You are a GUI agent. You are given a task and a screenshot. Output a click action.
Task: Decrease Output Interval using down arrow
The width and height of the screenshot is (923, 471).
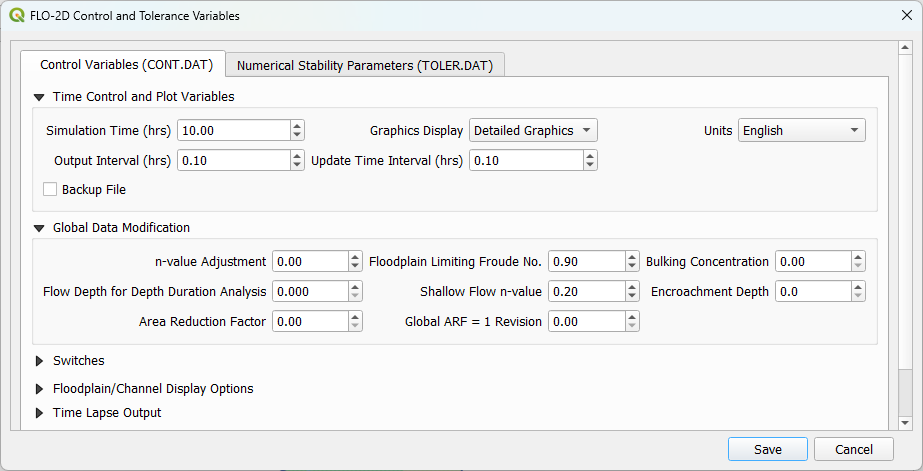297,165
